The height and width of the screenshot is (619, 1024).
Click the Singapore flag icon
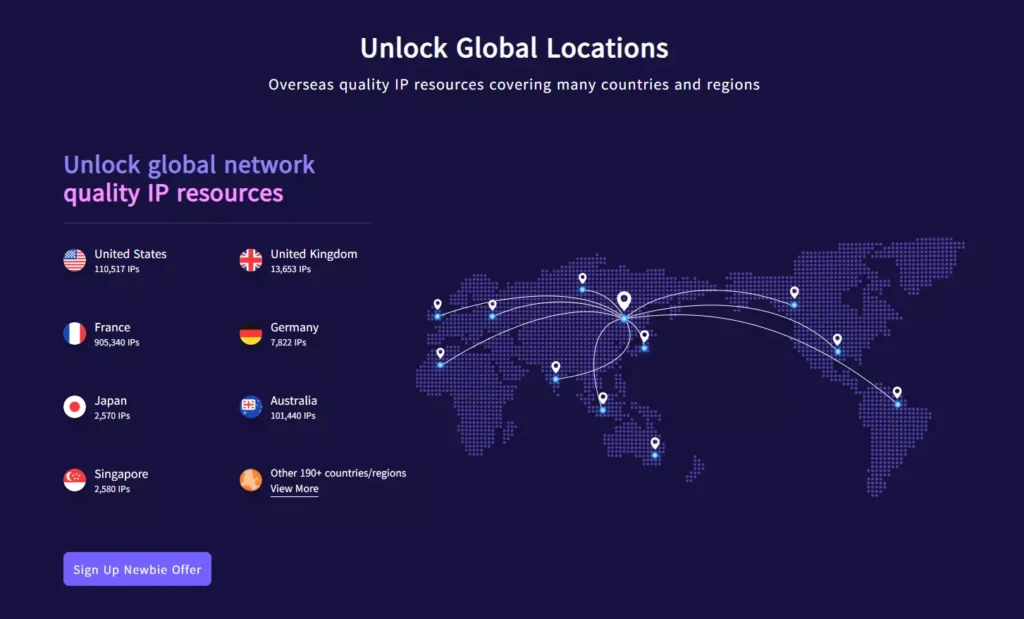(74, 480)
